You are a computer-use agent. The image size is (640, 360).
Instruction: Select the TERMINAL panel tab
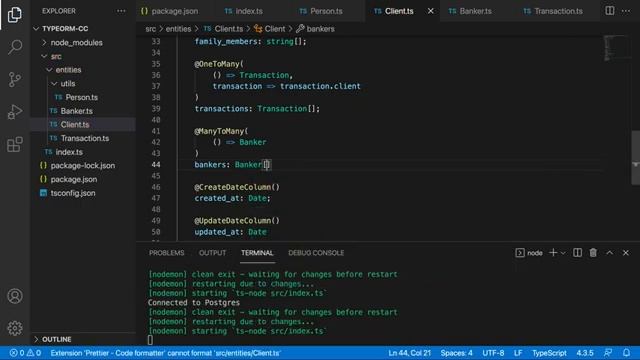click(257, 253)
